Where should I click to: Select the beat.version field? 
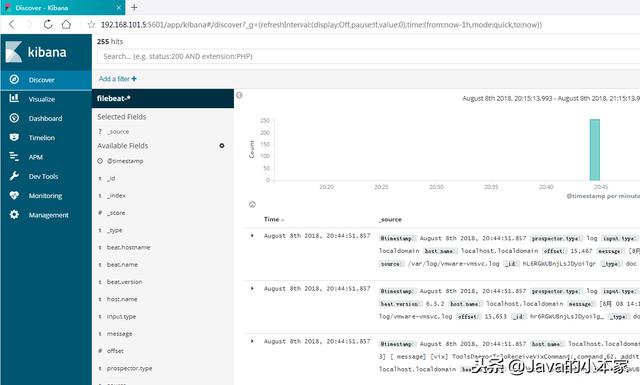tap(124, 282)
